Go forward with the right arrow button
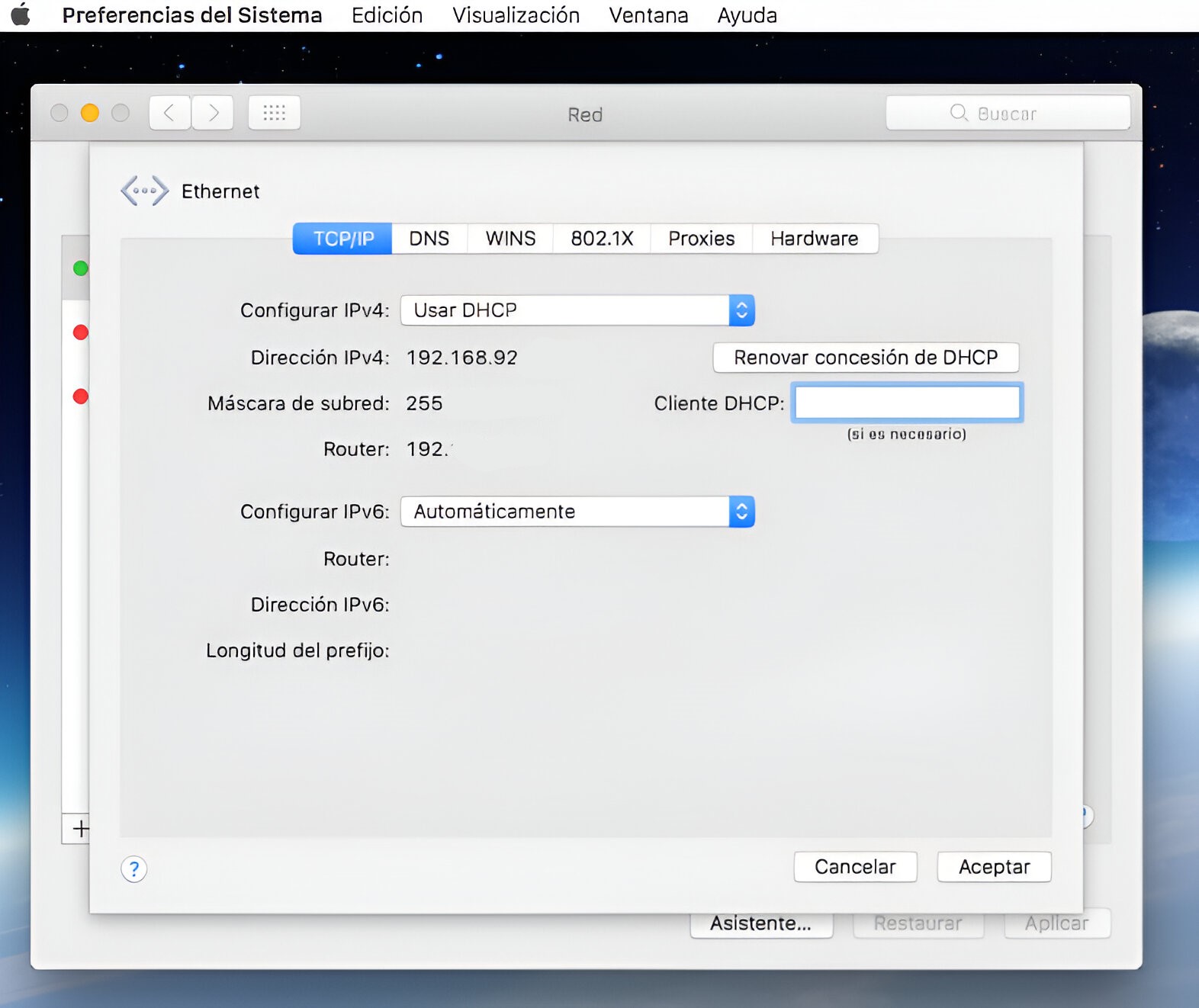Viewport: 1199px width, 1008px height. click(213, 113)
